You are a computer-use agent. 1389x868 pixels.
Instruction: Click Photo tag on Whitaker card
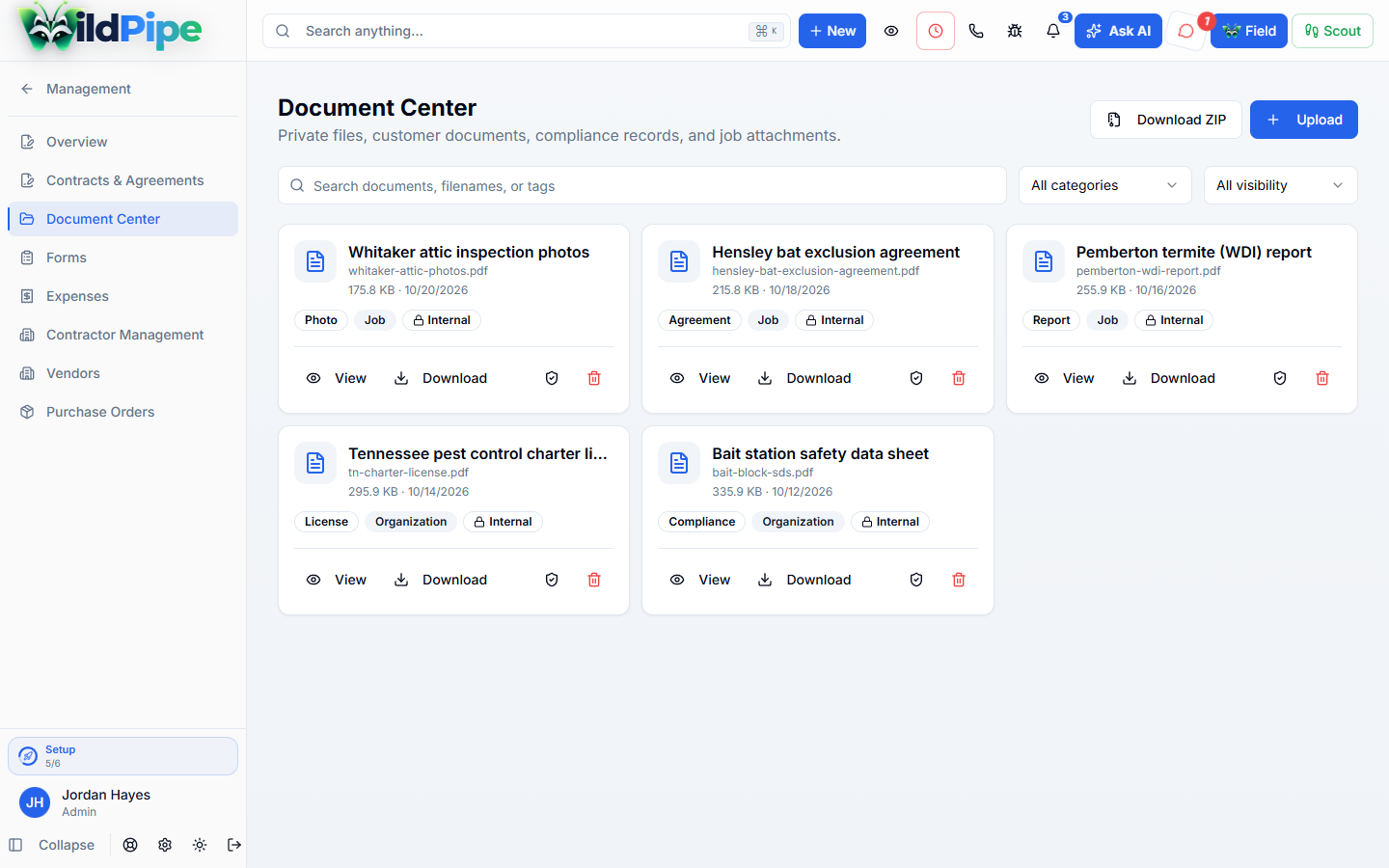coord(321,320)
